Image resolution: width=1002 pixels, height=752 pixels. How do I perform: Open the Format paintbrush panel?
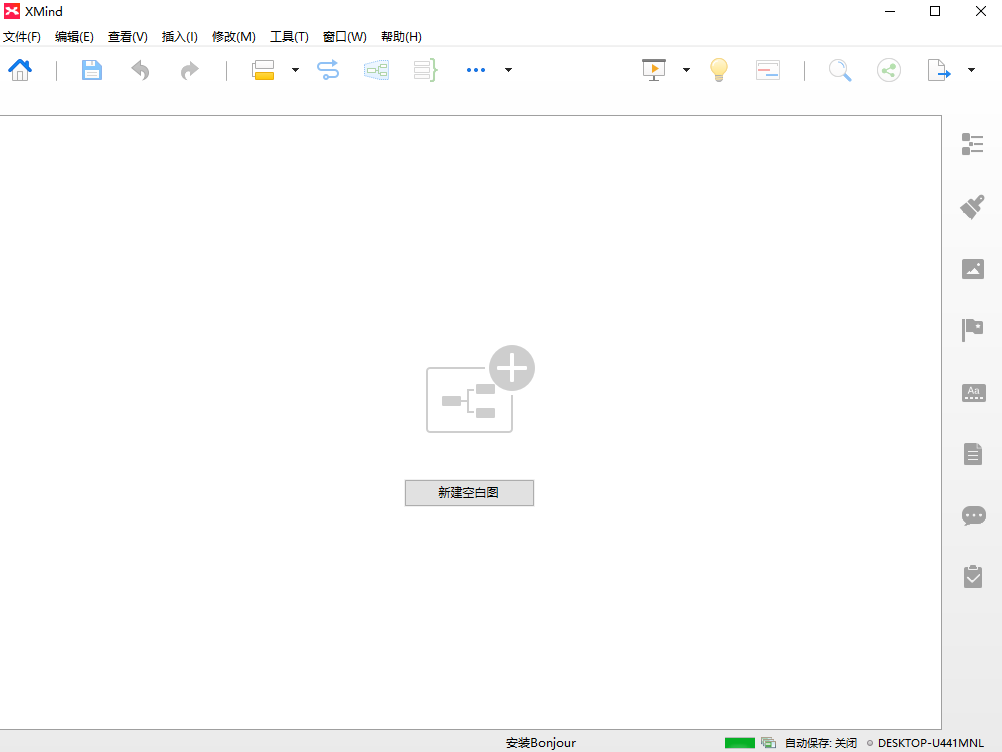pos(973,206)
